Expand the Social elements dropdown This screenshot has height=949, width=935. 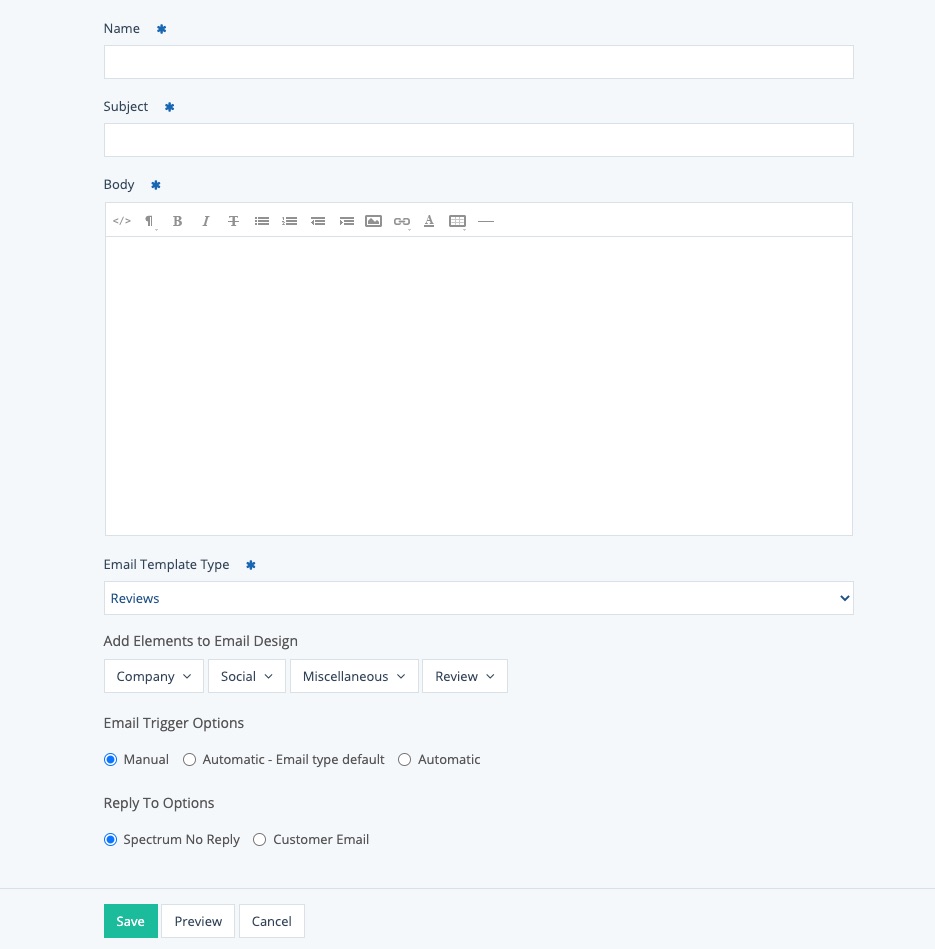pos(247,676)
